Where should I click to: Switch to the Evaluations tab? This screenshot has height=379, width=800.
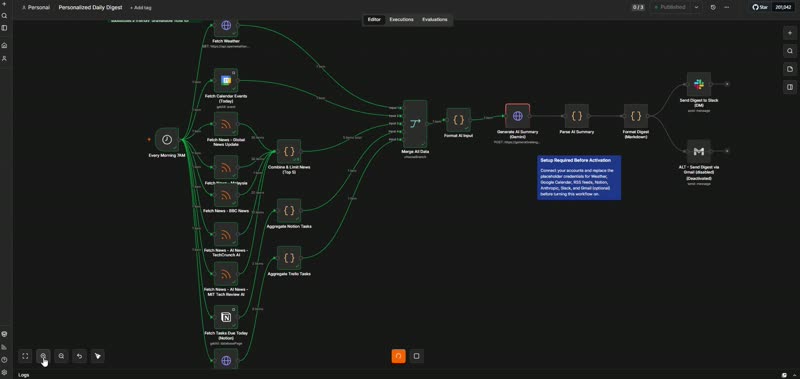pyautogui.click(x=435, y=19)
